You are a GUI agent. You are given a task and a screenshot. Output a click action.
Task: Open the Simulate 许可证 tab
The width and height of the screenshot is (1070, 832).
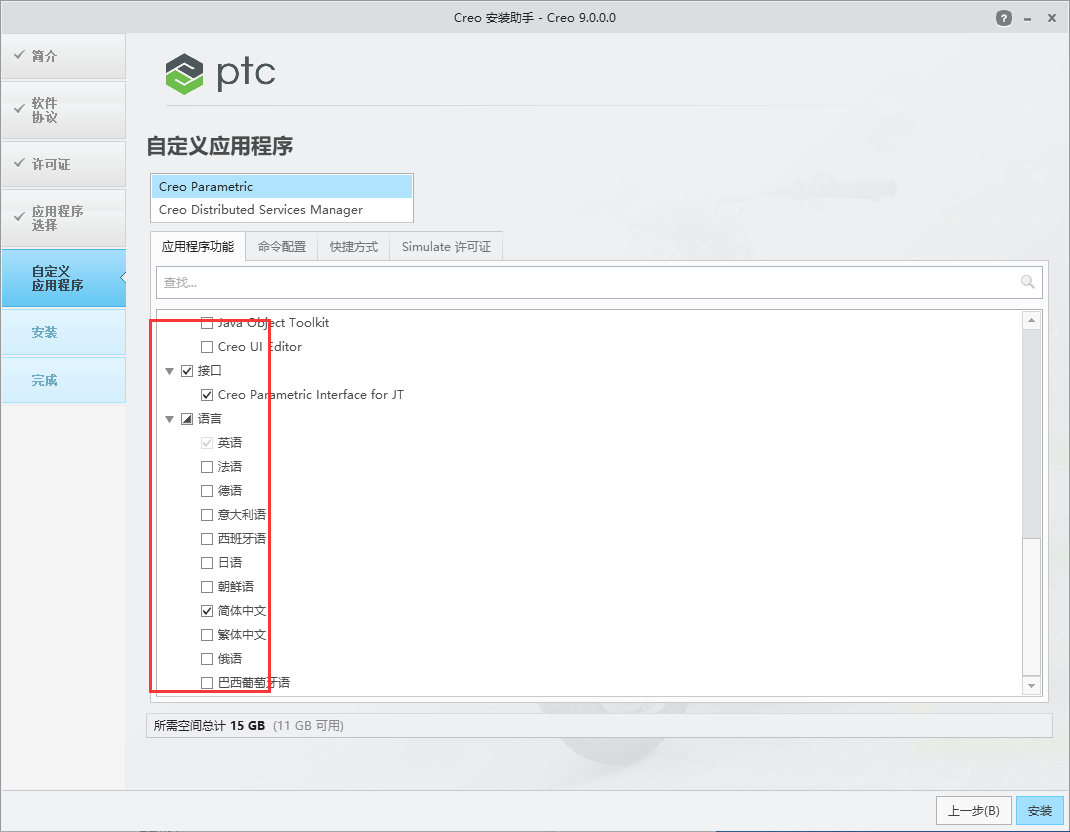[x=445, y=246]
